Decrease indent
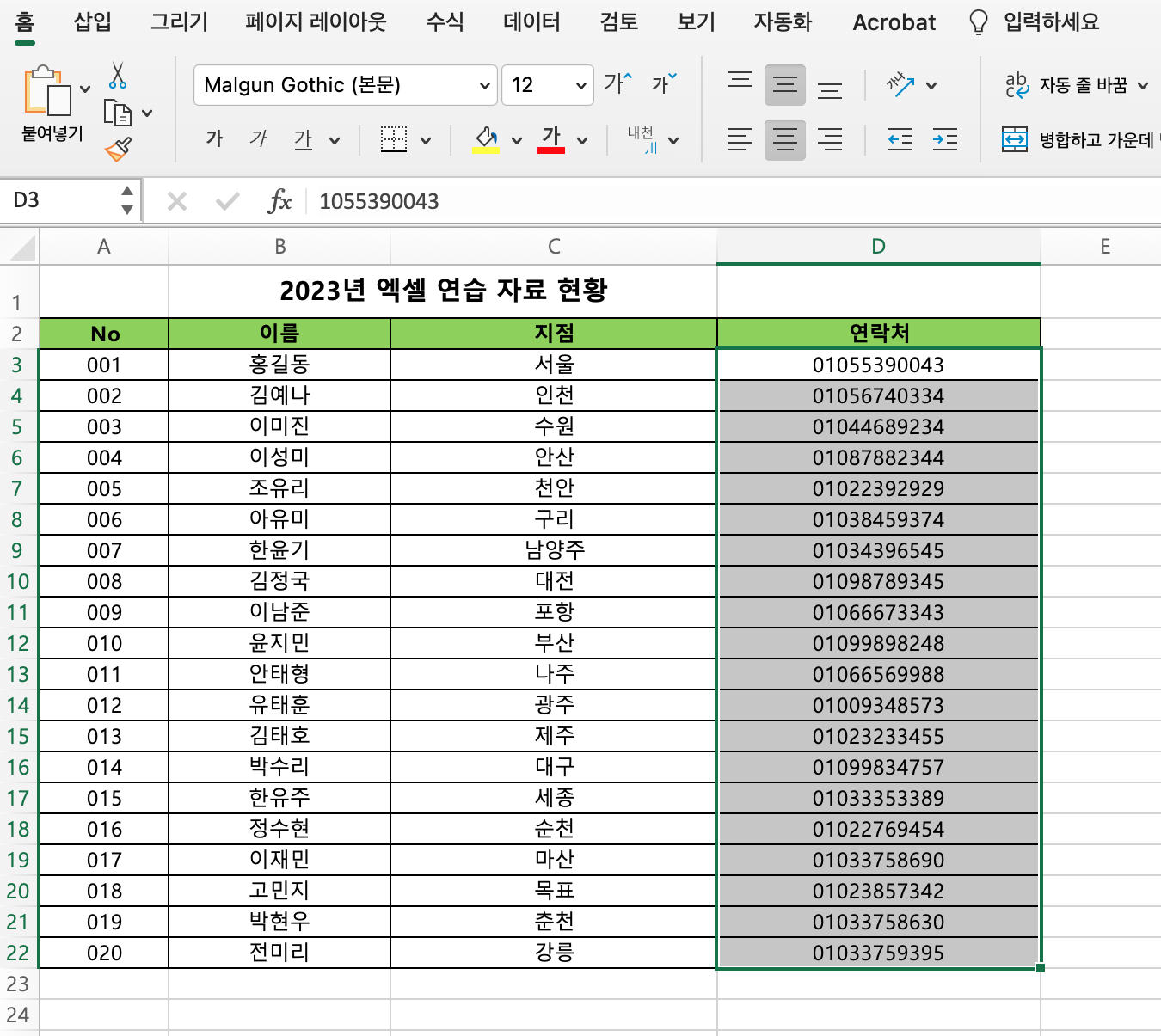Viewport: 1161px width, 1036px height. click(x=900, y=139)
